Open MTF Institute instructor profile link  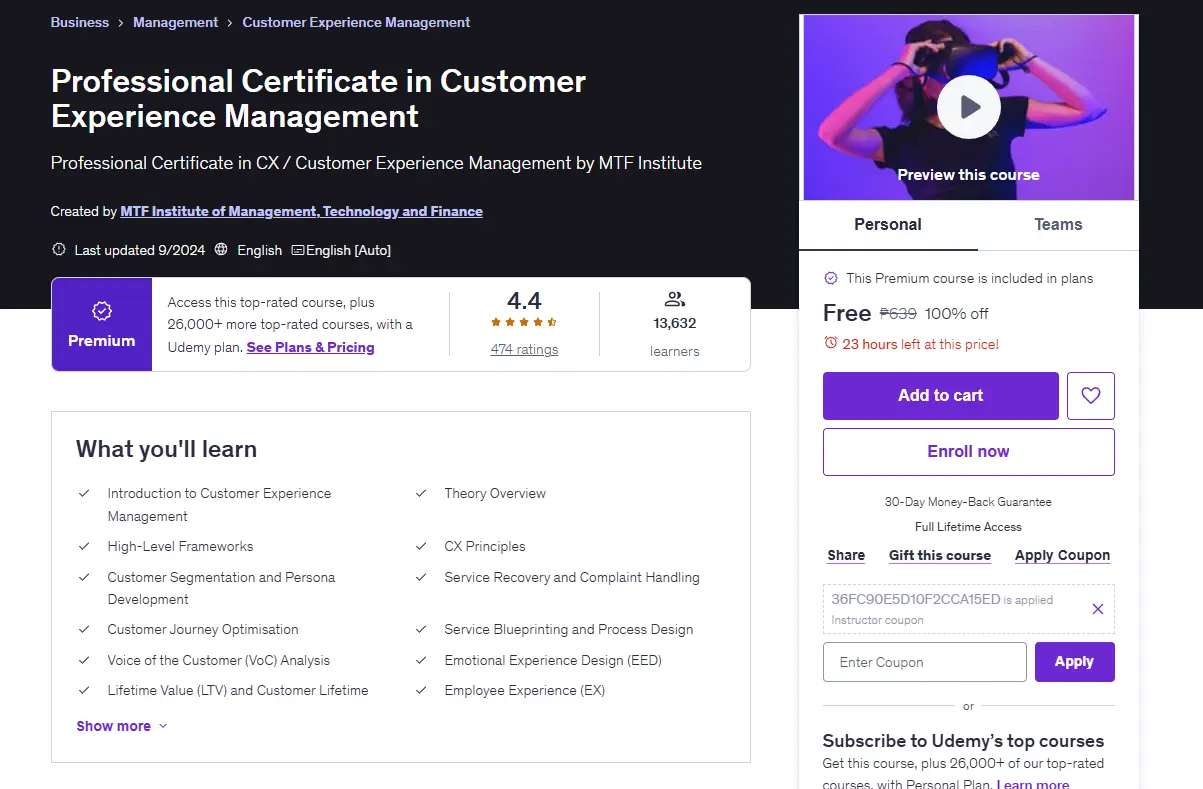tap(301, 211)
